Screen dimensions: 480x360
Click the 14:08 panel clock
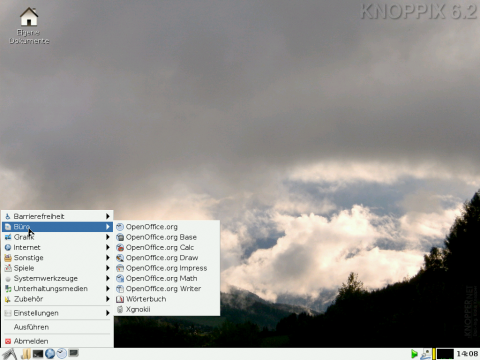point(467,354)
